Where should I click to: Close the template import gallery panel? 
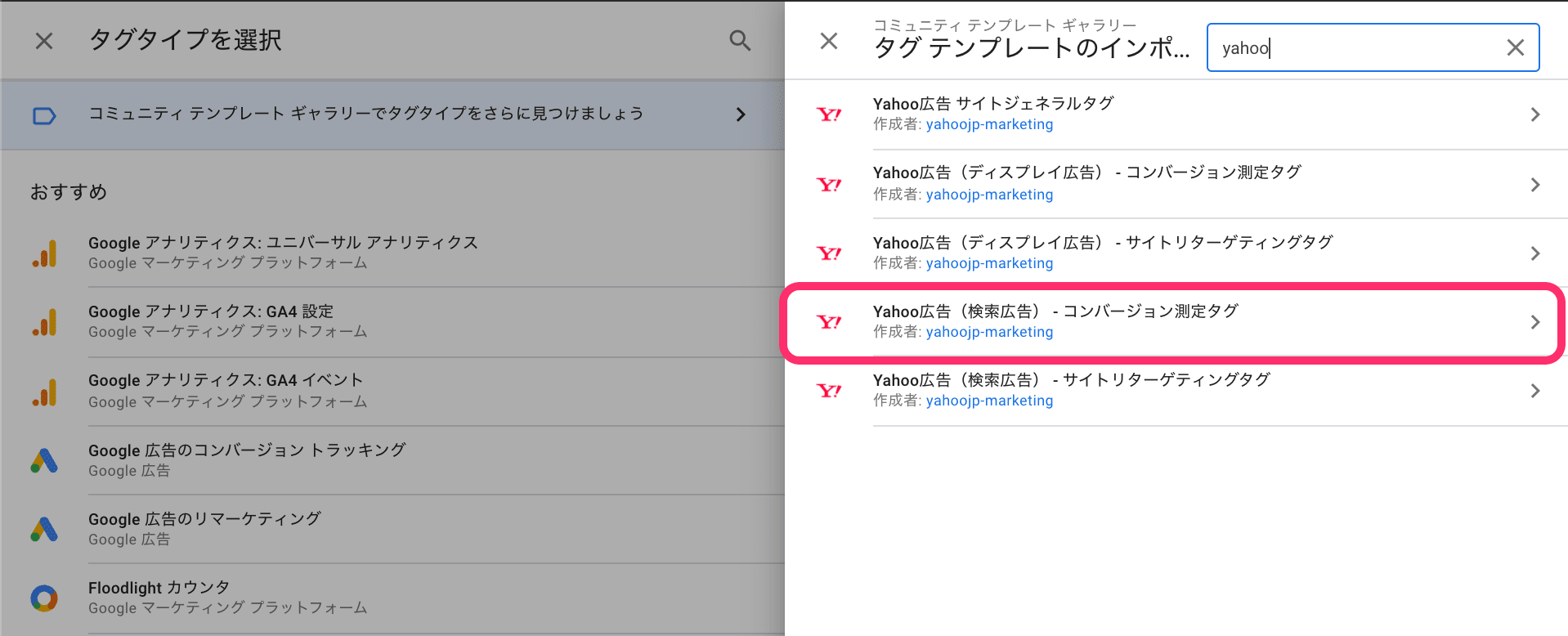click(829, 41)
